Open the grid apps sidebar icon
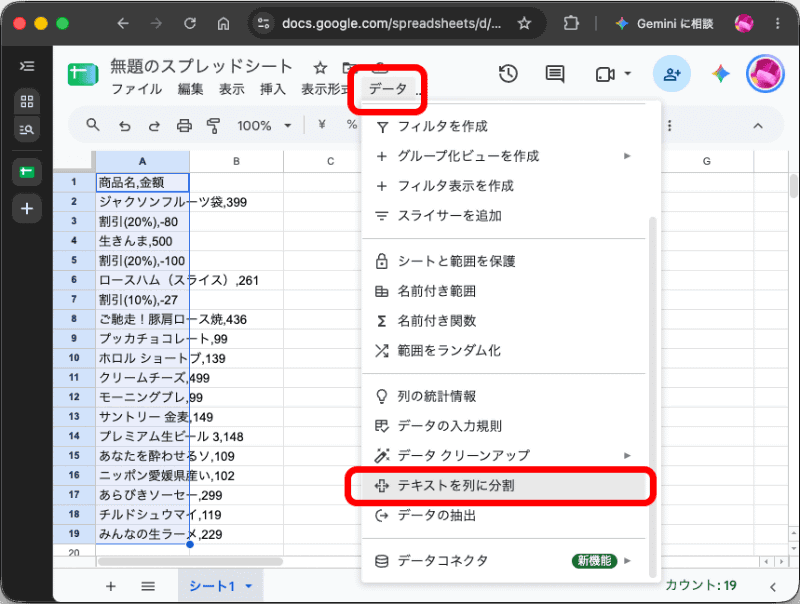 pyautogui.click(x=27, y=102)
